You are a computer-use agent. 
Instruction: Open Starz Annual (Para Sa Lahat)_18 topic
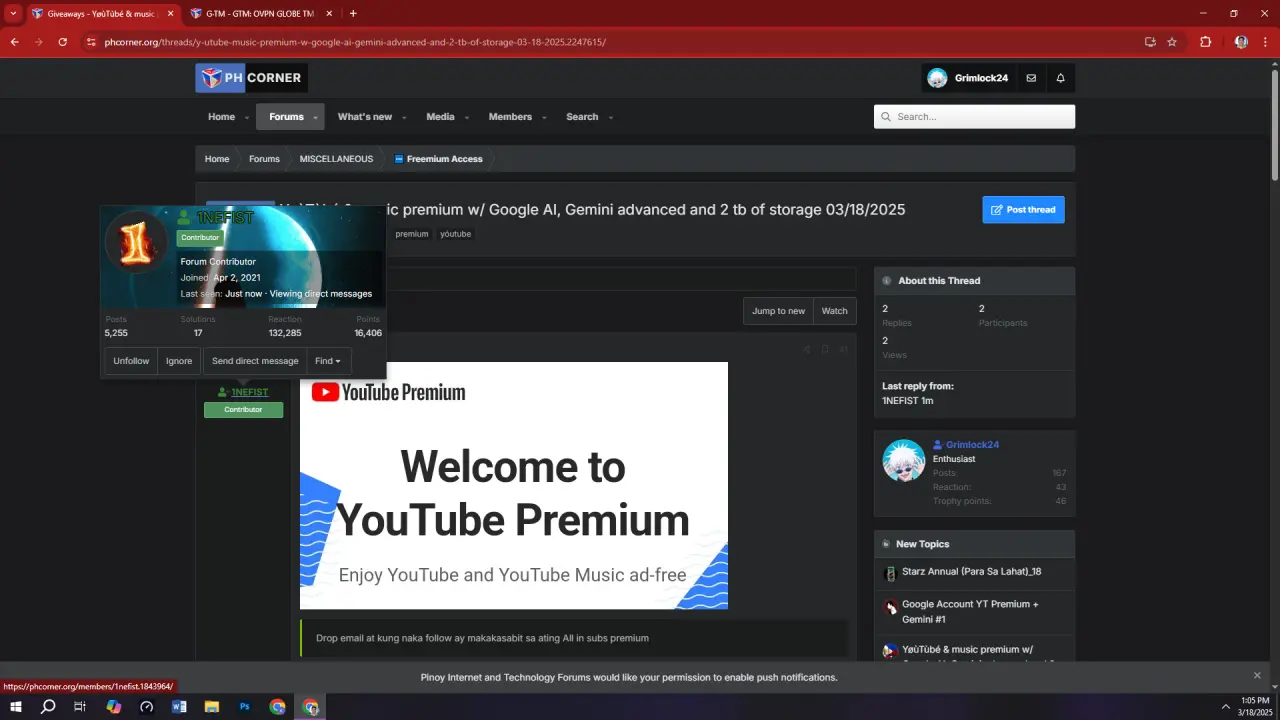click(971, 572)
